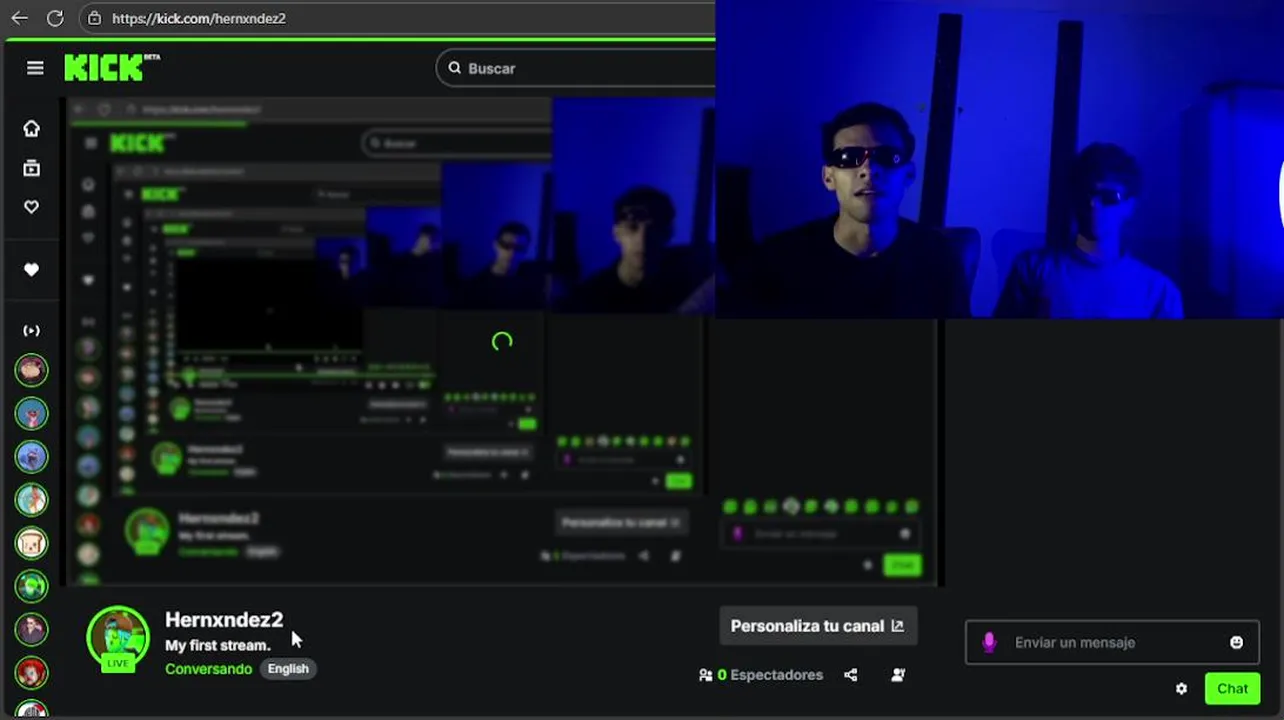
Task: Click the English language tag
Action: 288,669
